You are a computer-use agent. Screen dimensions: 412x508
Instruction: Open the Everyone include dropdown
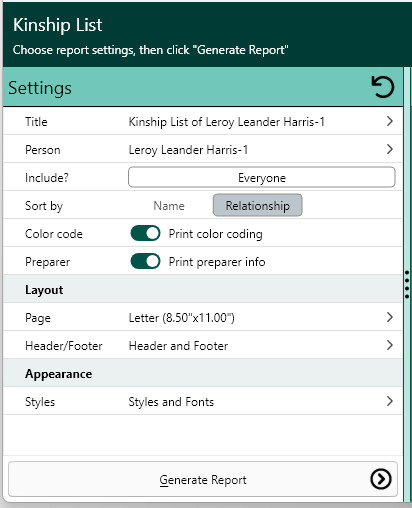pyautogui.click(x=262, y=177)
